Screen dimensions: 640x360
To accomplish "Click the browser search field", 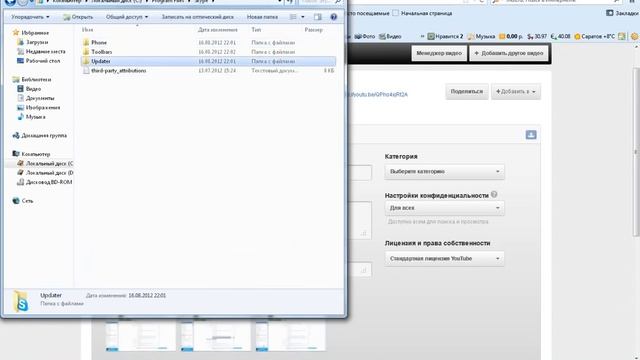I will click(557, 2).
